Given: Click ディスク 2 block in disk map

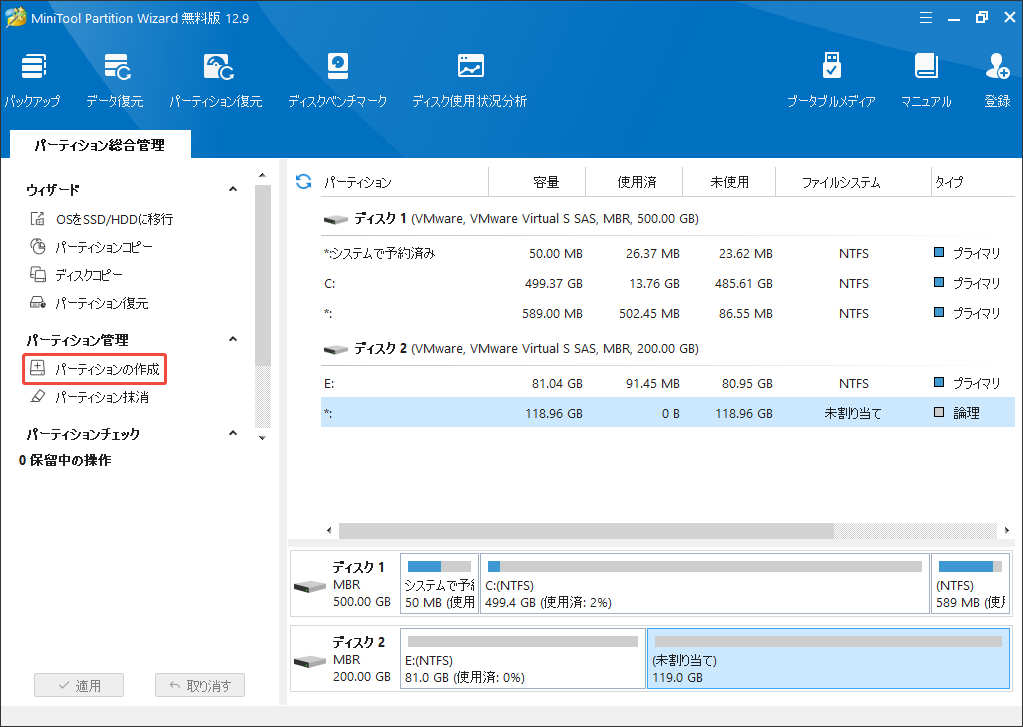Looking at the screenshot, I should pyautogui.click(x=345, y=658).
